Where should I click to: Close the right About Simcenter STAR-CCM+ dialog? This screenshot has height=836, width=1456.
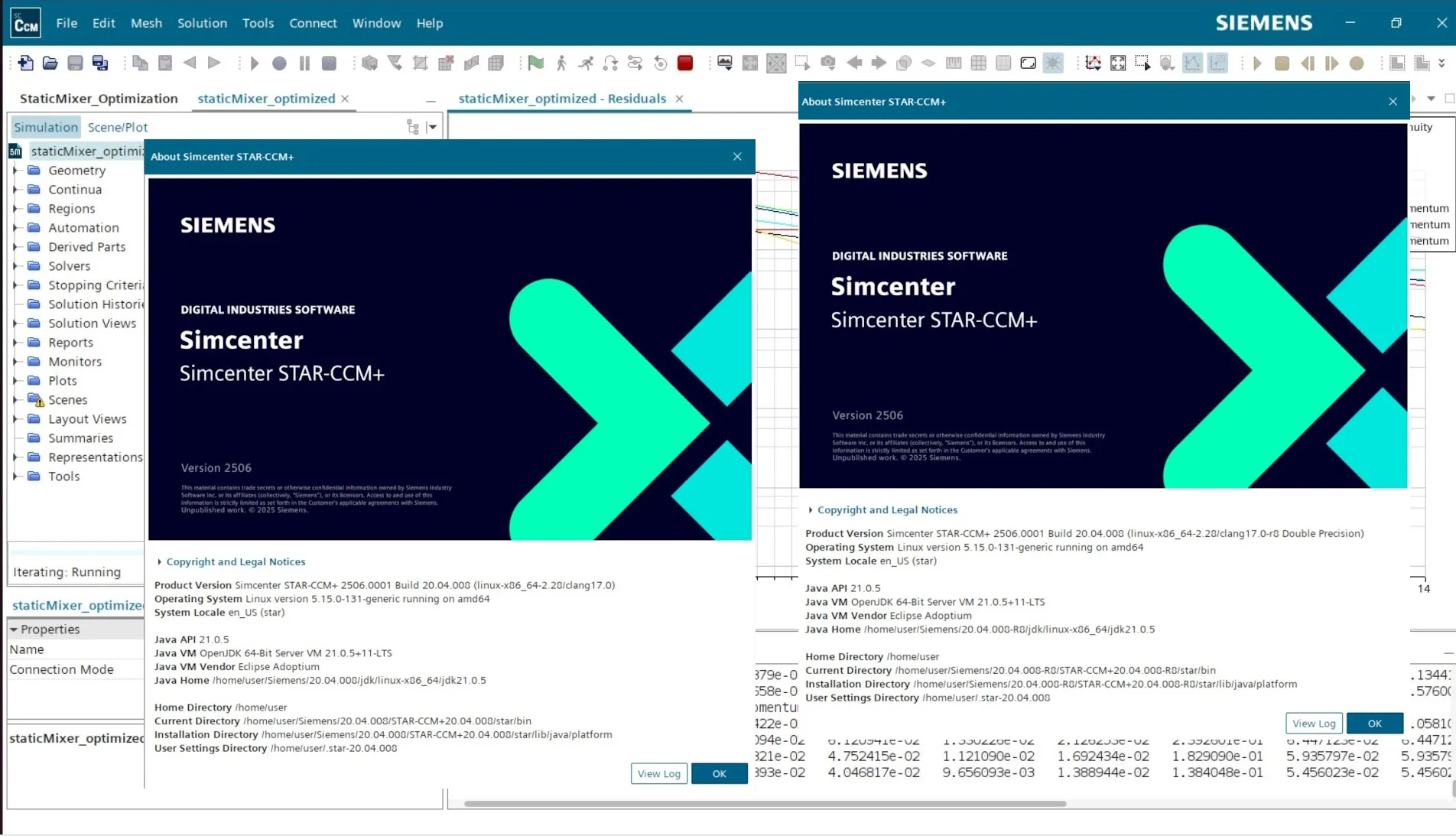click(x=1393, y=101)
